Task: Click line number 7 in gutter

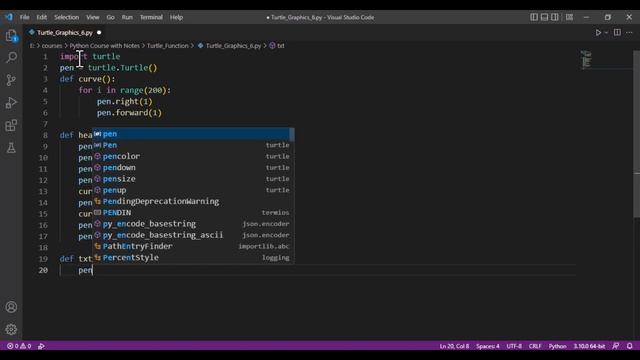Action: pos(45,124)
